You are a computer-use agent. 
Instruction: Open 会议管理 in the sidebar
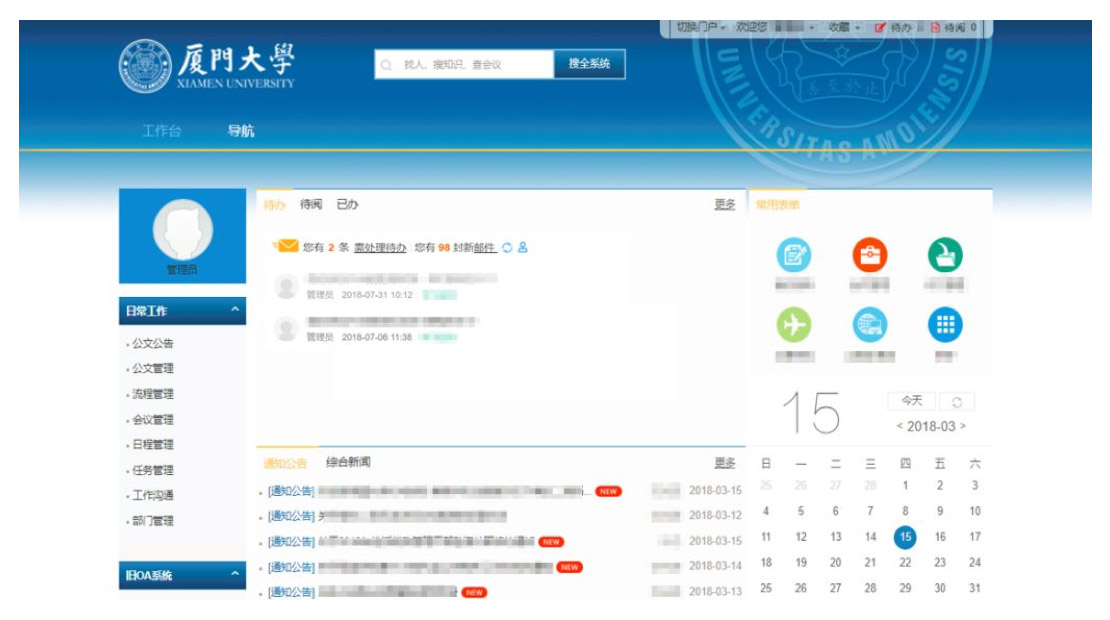click(x=153, y=420)
